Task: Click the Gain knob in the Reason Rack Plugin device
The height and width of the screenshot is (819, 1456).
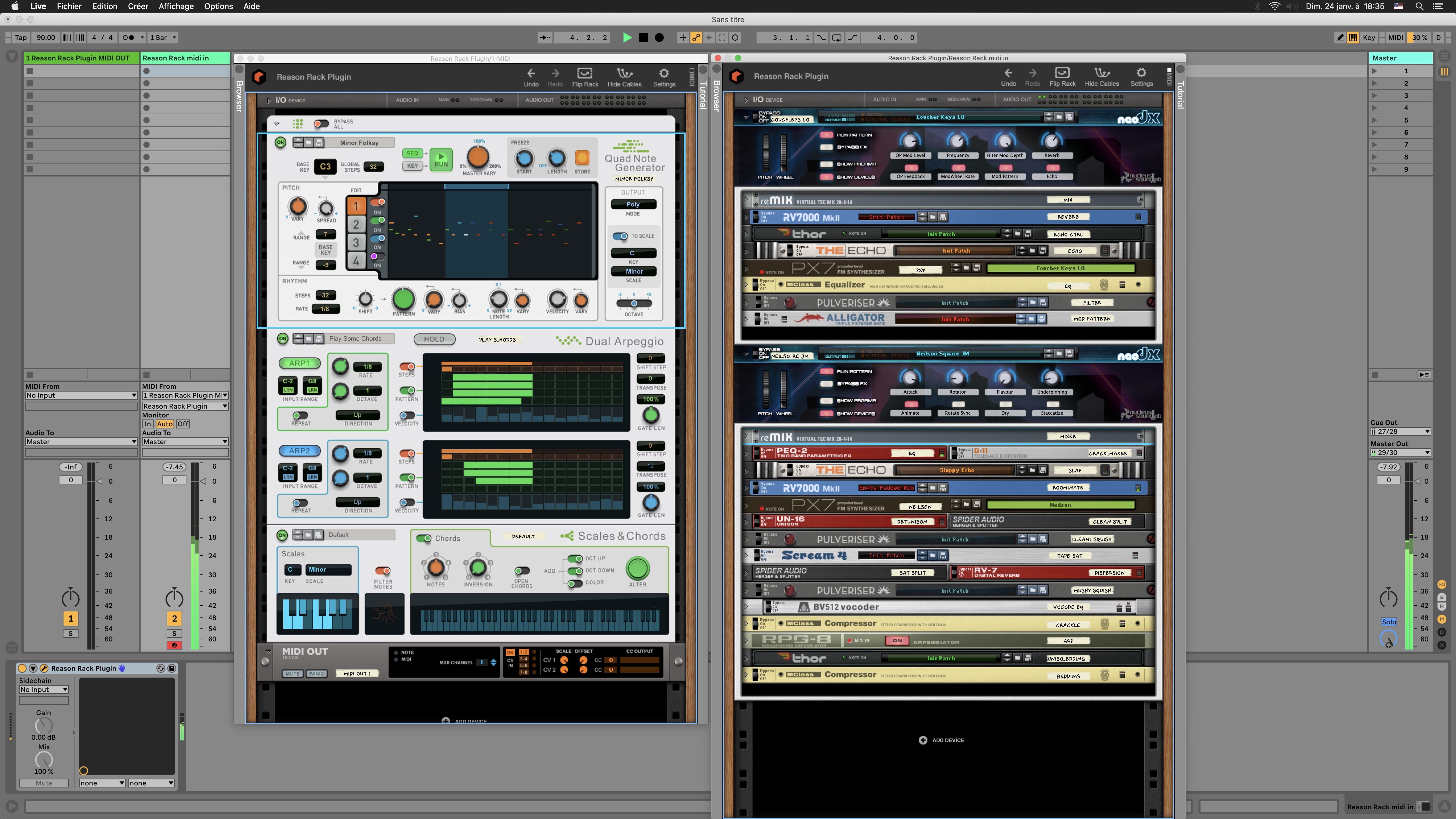Action: (x=44, y=725)
